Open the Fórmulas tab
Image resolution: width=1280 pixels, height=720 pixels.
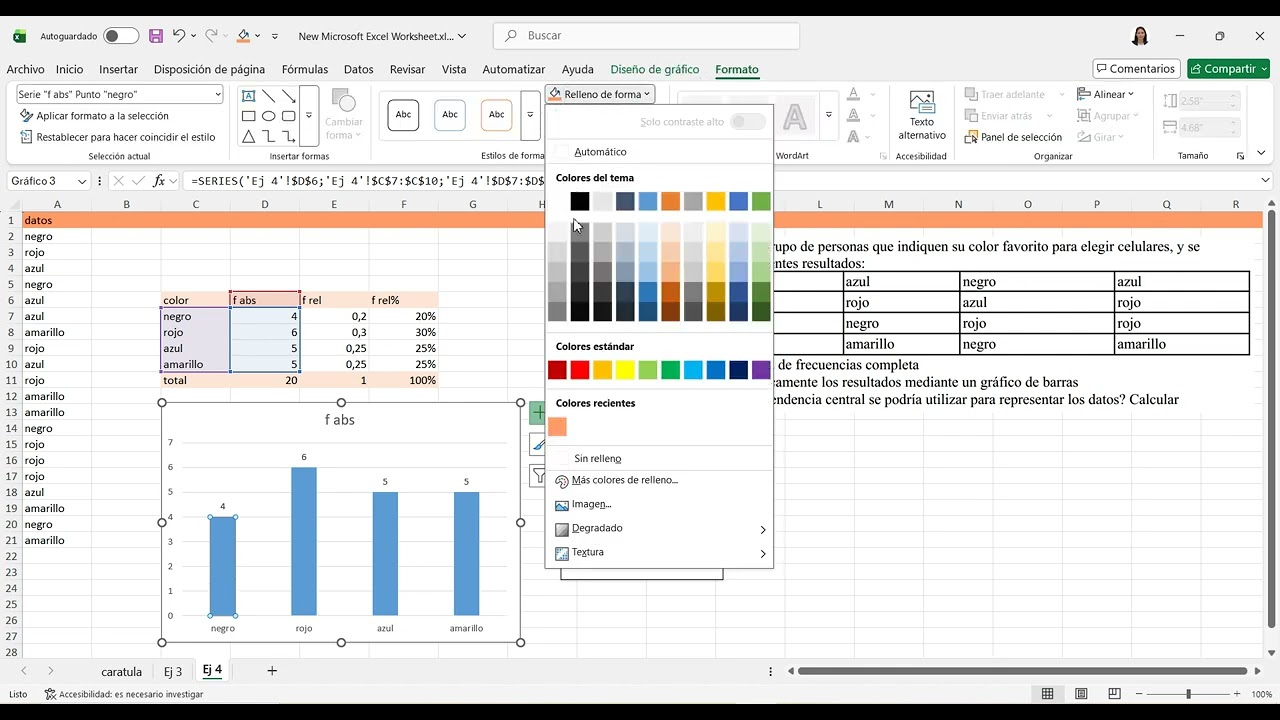305,69
